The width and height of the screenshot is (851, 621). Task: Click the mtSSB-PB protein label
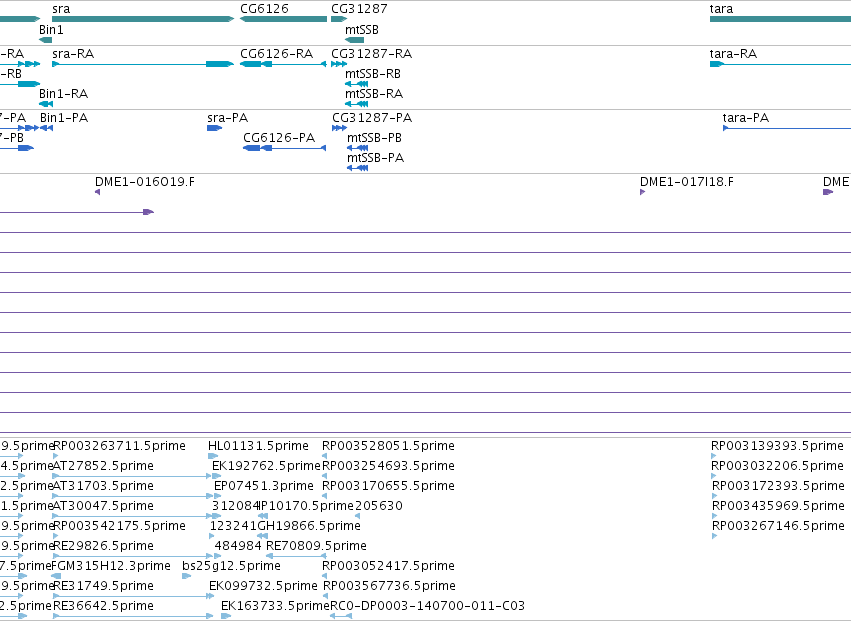click(x=374, y=138)
